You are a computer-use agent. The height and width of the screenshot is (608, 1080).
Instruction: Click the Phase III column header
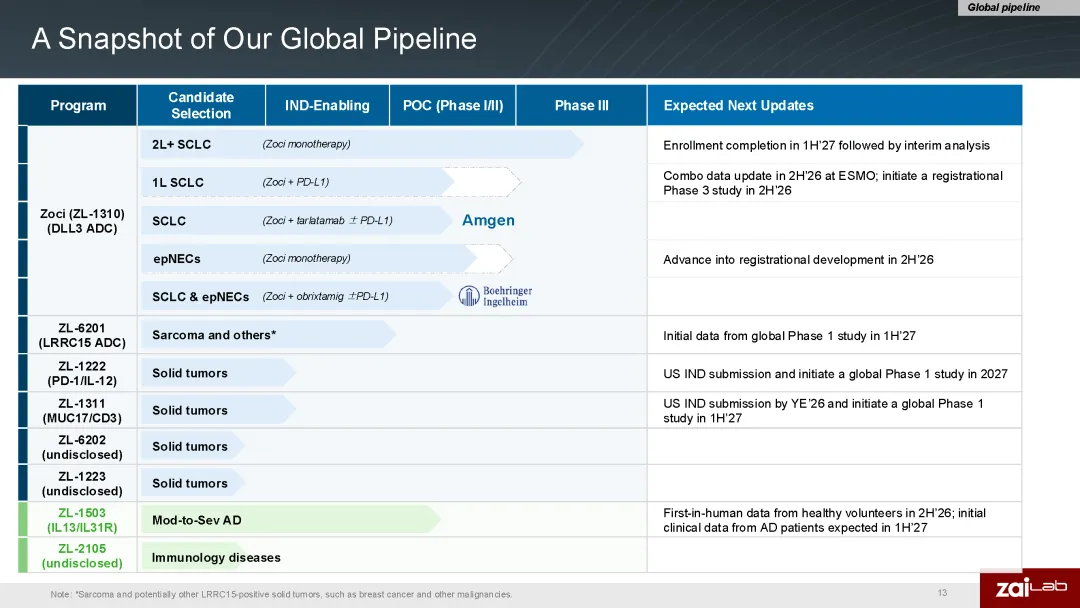(581, 105)
